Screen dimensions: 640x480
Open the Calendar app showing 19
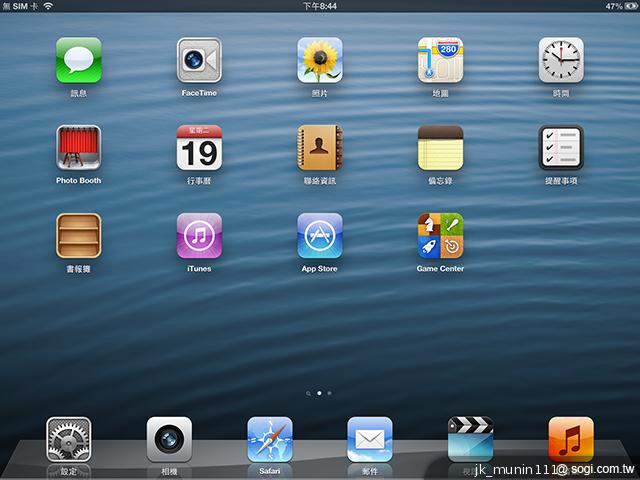click(199, 148)
